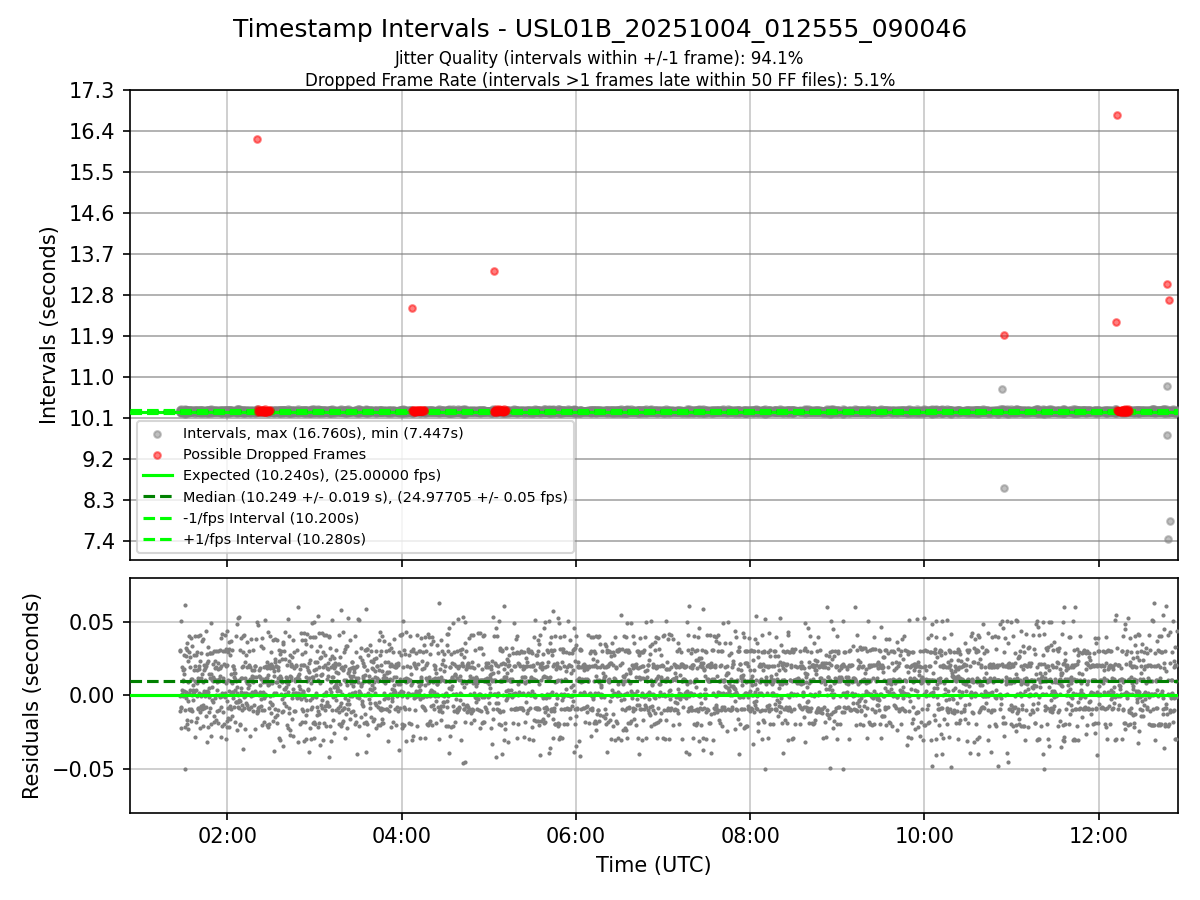Click the red outlier point near 16.2 seconds after 02:00
The image size is (1200, 900).
click(x=257, y=139)
